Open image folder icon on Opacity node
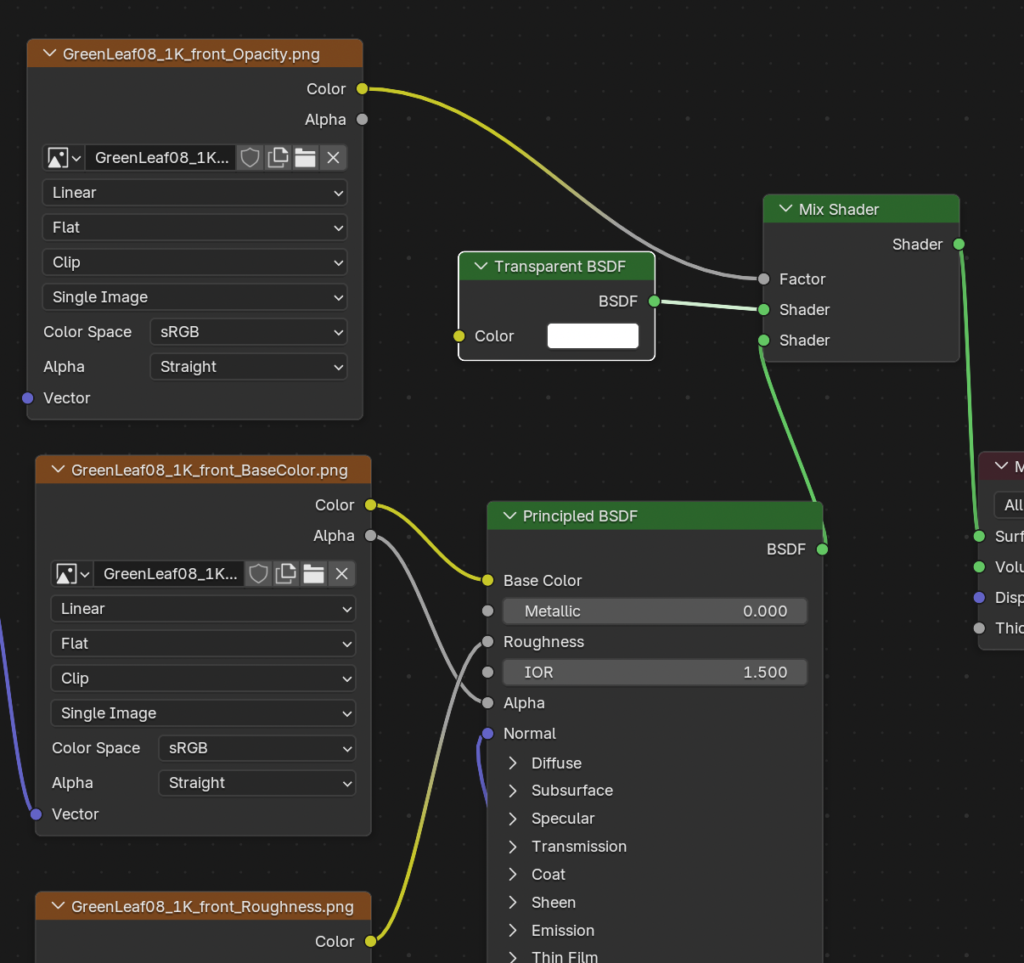 click(x=305, y=158)
